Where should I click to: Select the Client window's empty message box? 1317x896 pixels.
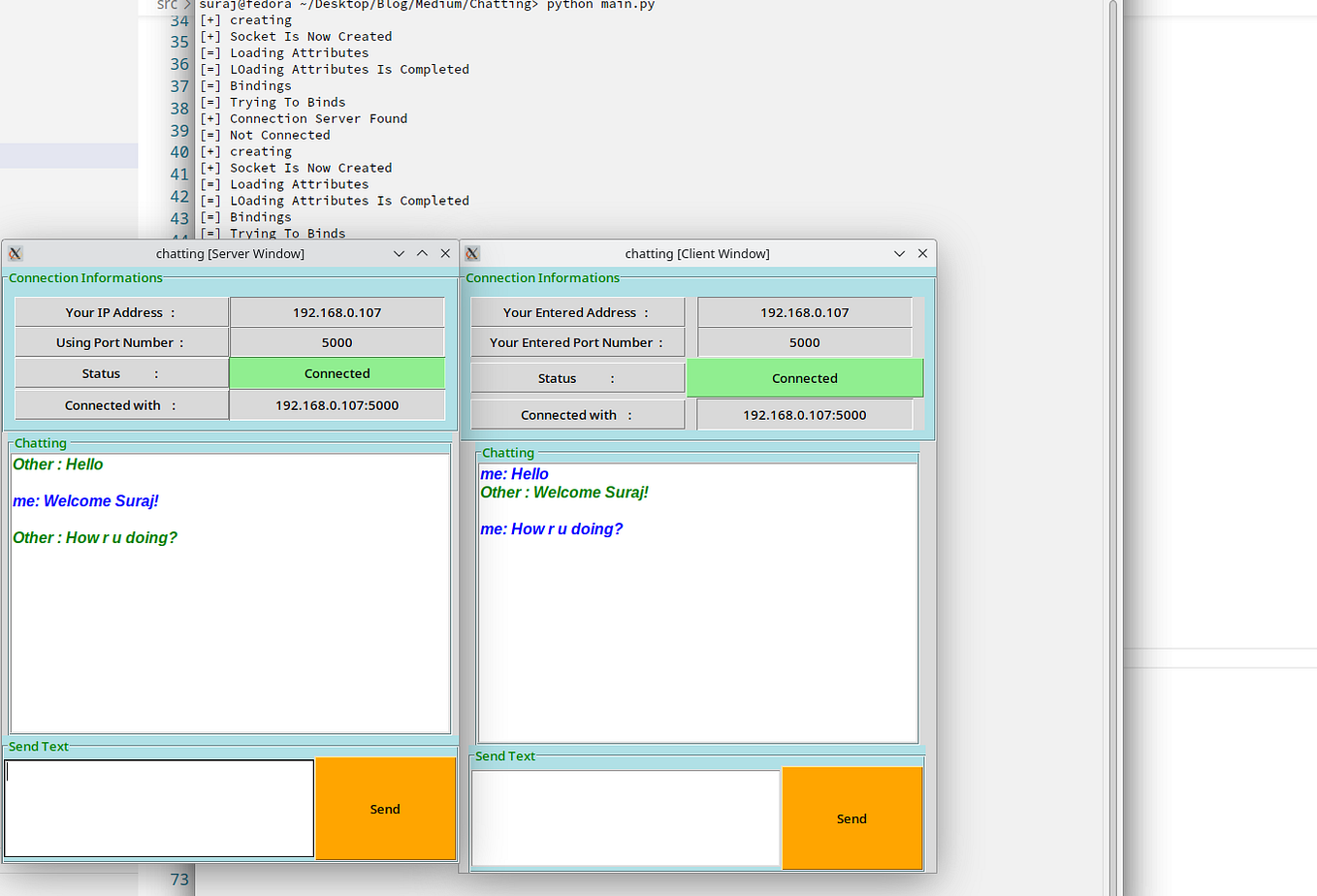(x=625, y=817)
